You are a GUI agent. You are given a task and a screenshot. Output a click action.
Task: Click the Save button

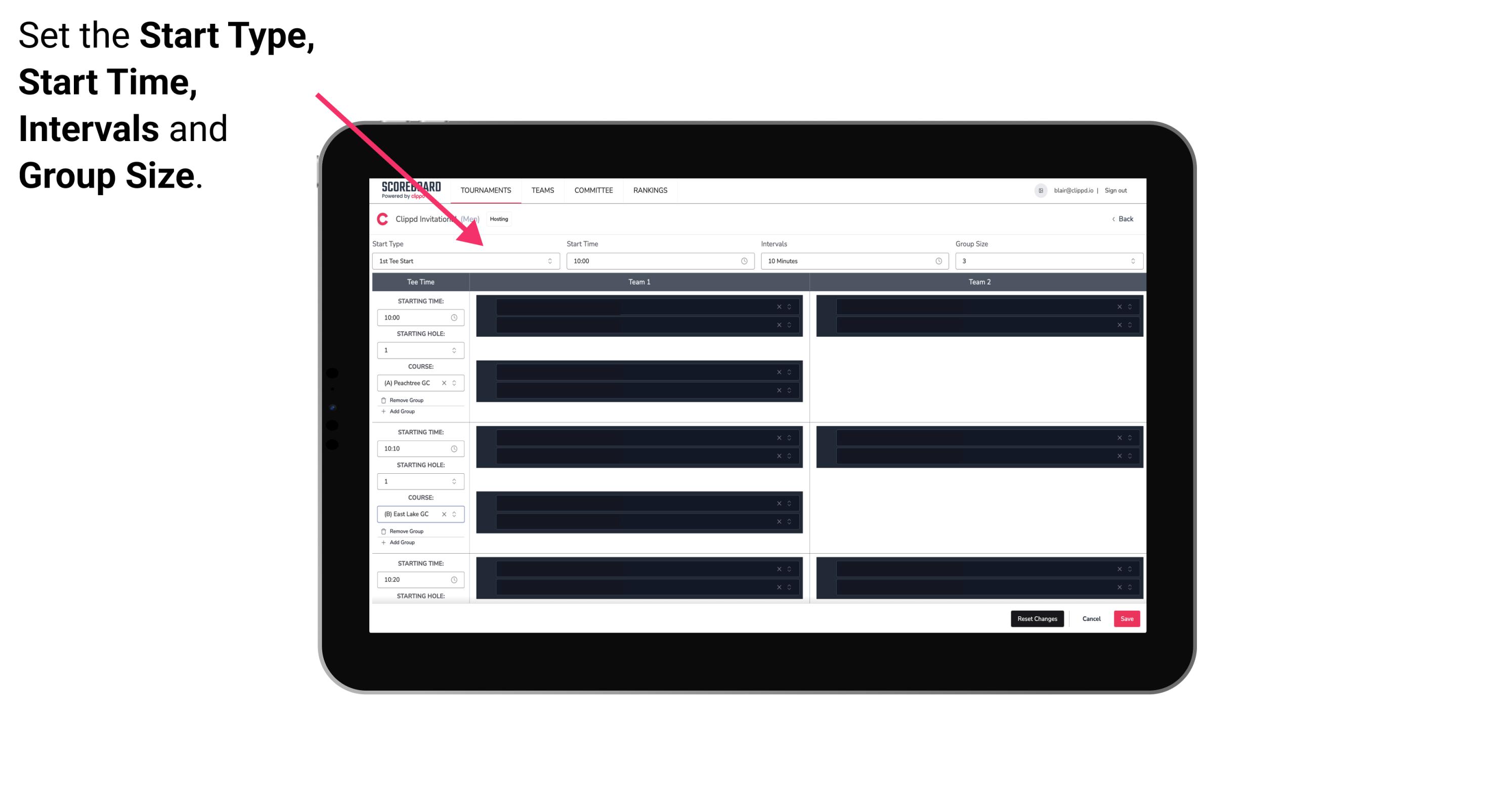click(1127, 618)
